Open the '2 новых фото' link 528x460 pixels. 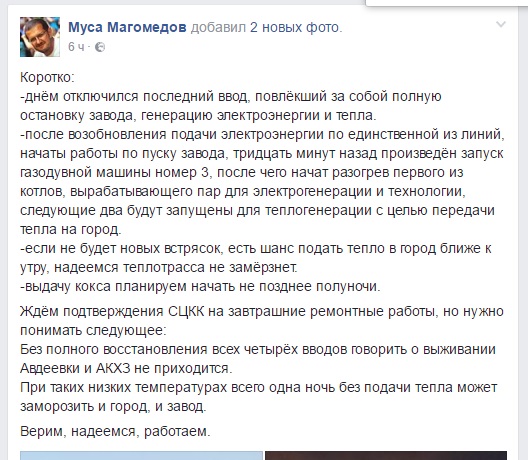tap(294, 27)
